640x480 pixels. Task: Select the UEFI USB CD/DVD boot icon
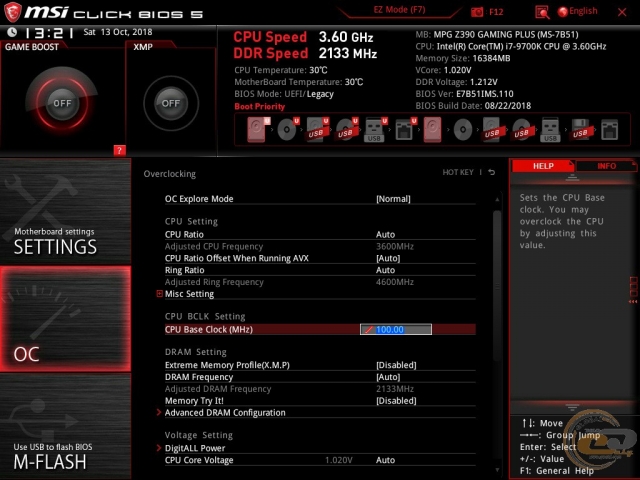(347, 130)
